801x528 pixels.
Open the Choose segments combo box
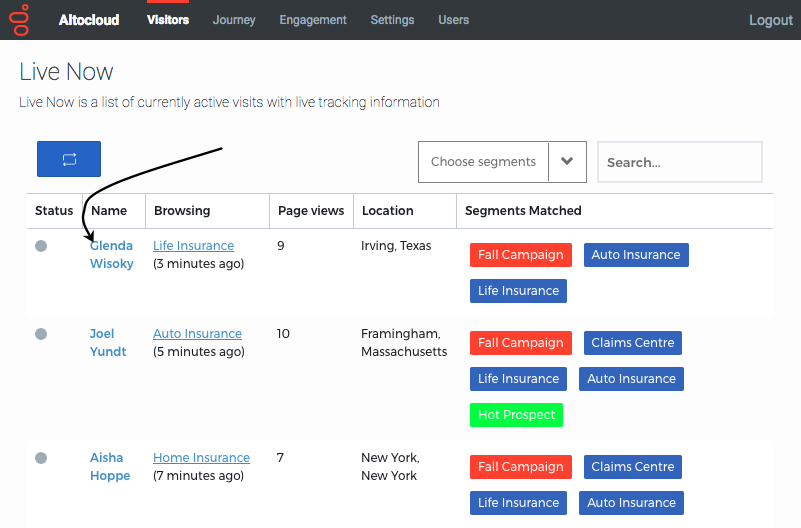click(x=502, y=162)
